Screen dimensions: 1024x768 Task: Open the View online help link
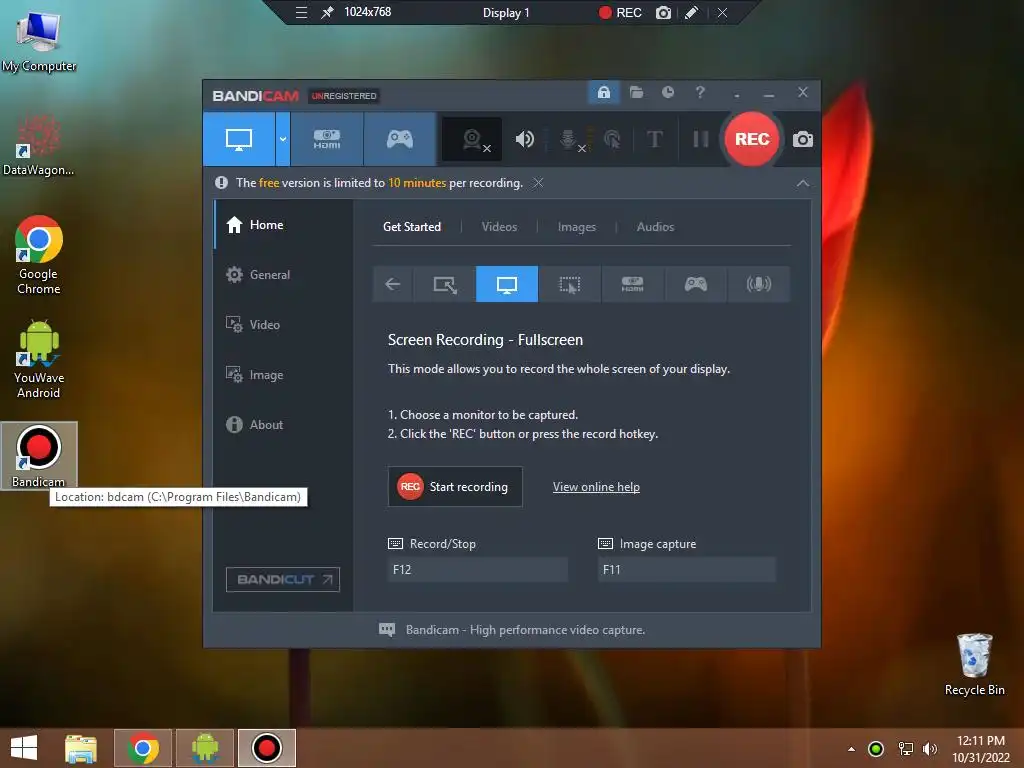(596, 487)
